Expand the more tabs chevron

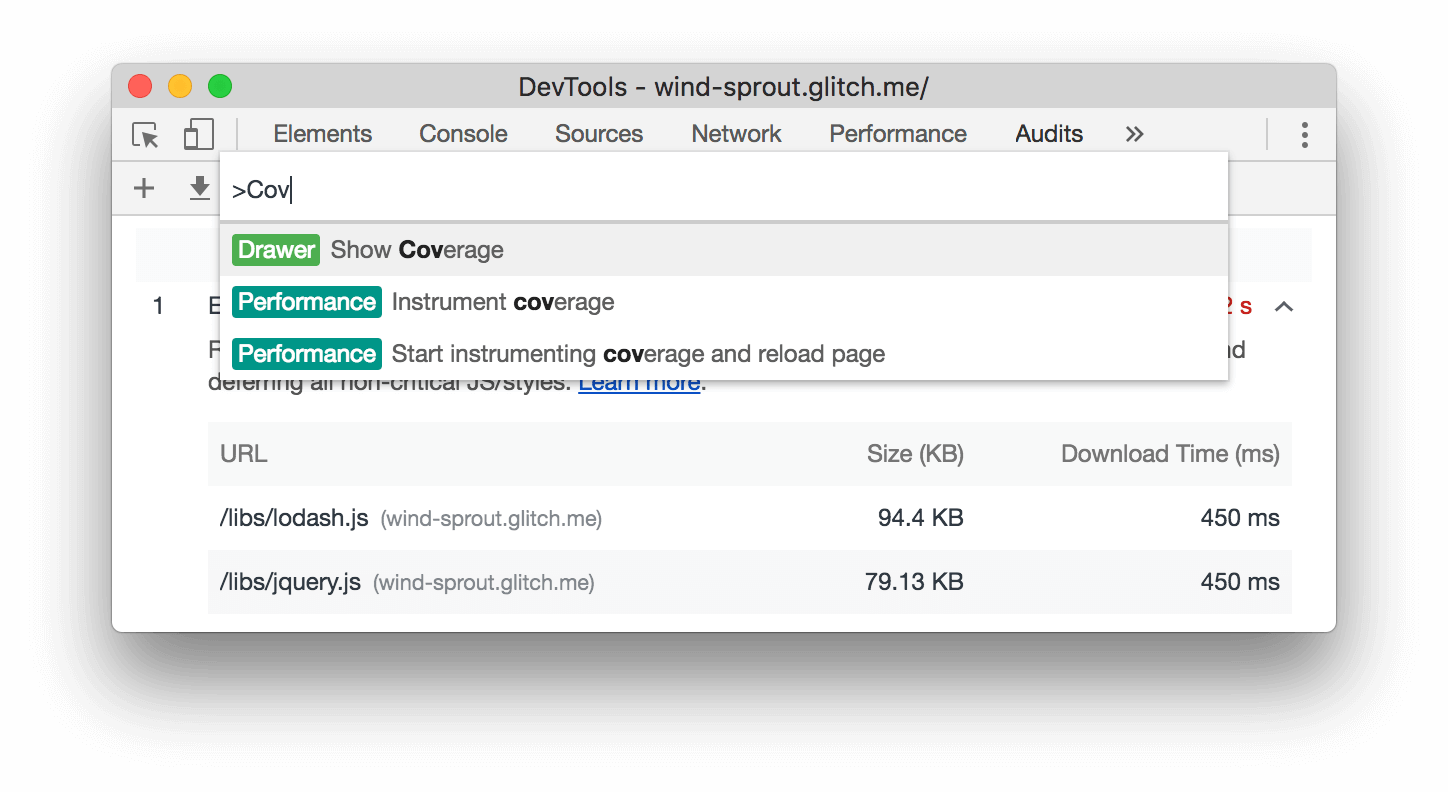1134,135
